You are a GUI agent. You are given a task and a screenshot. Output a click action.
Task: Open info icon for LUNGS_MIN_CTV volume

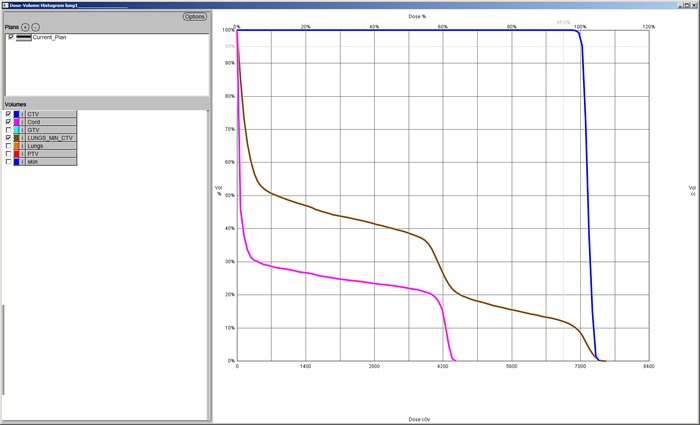coord(23,138)
